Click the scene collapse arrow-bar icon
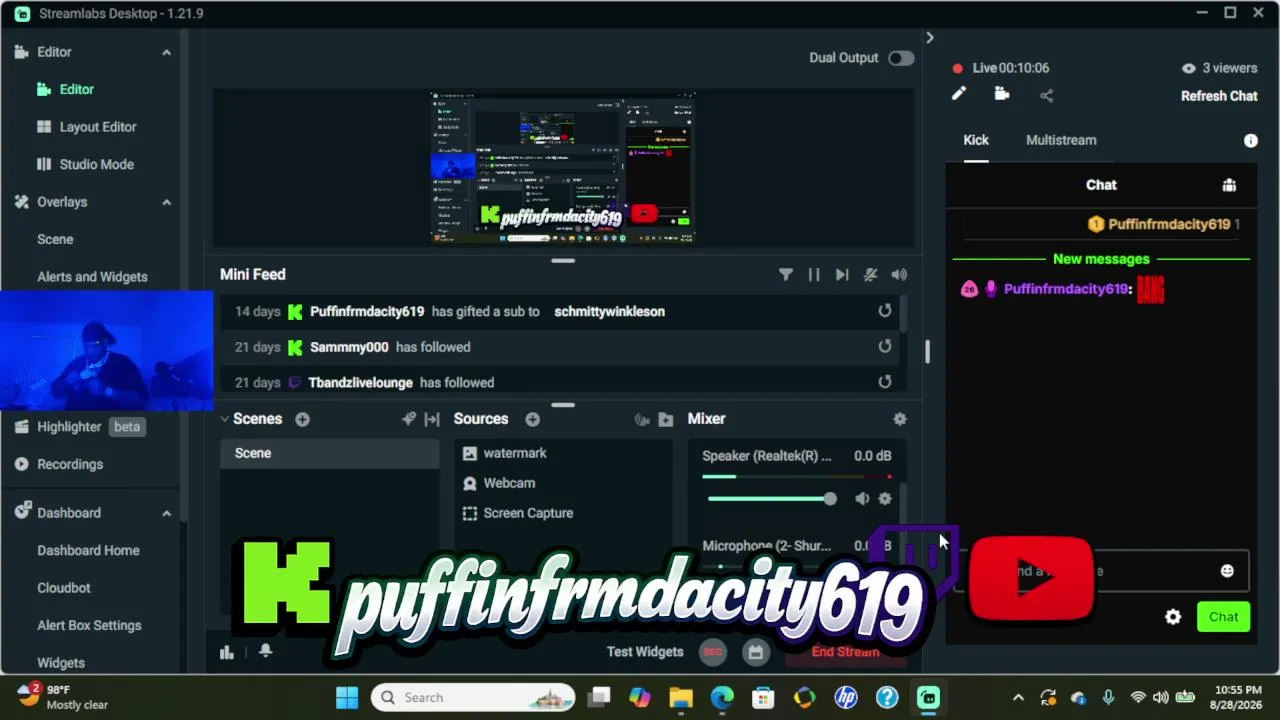Image resolution: width=1280 pixels, height=720 pixels. (x=432, y=419)
